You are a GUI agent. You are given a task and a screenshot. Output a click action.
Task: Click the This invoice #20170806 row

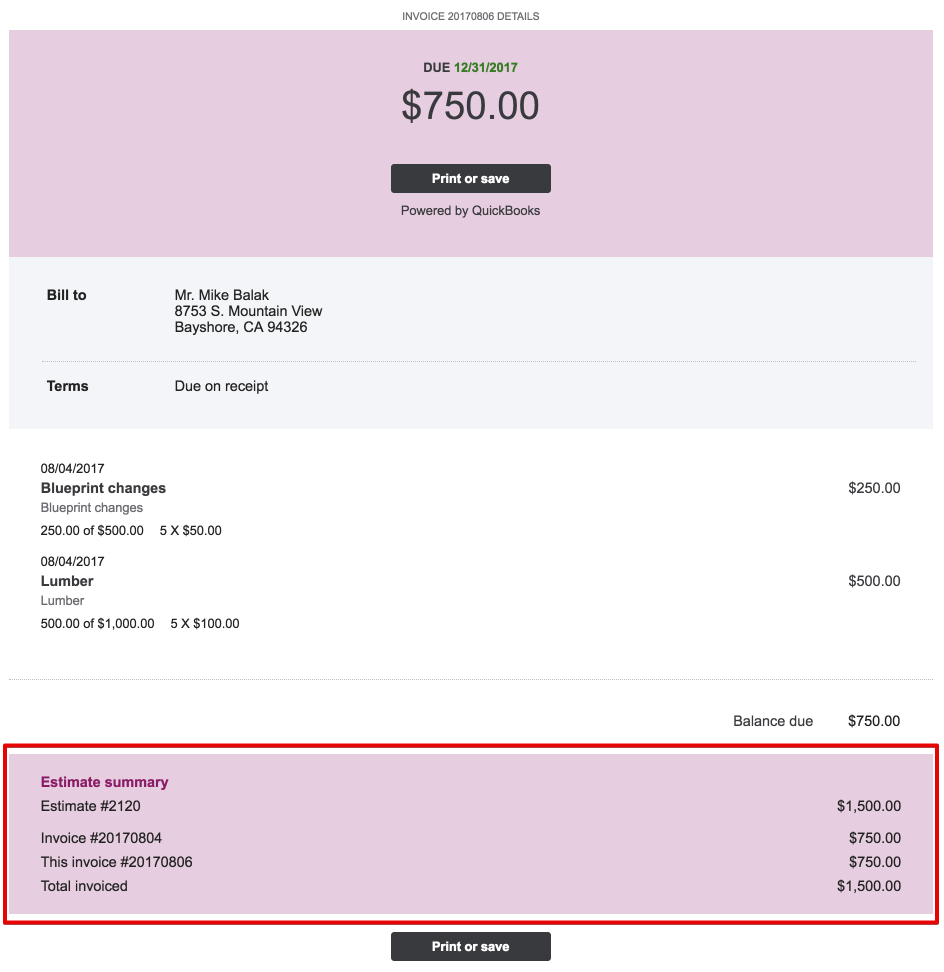(116, 862)
